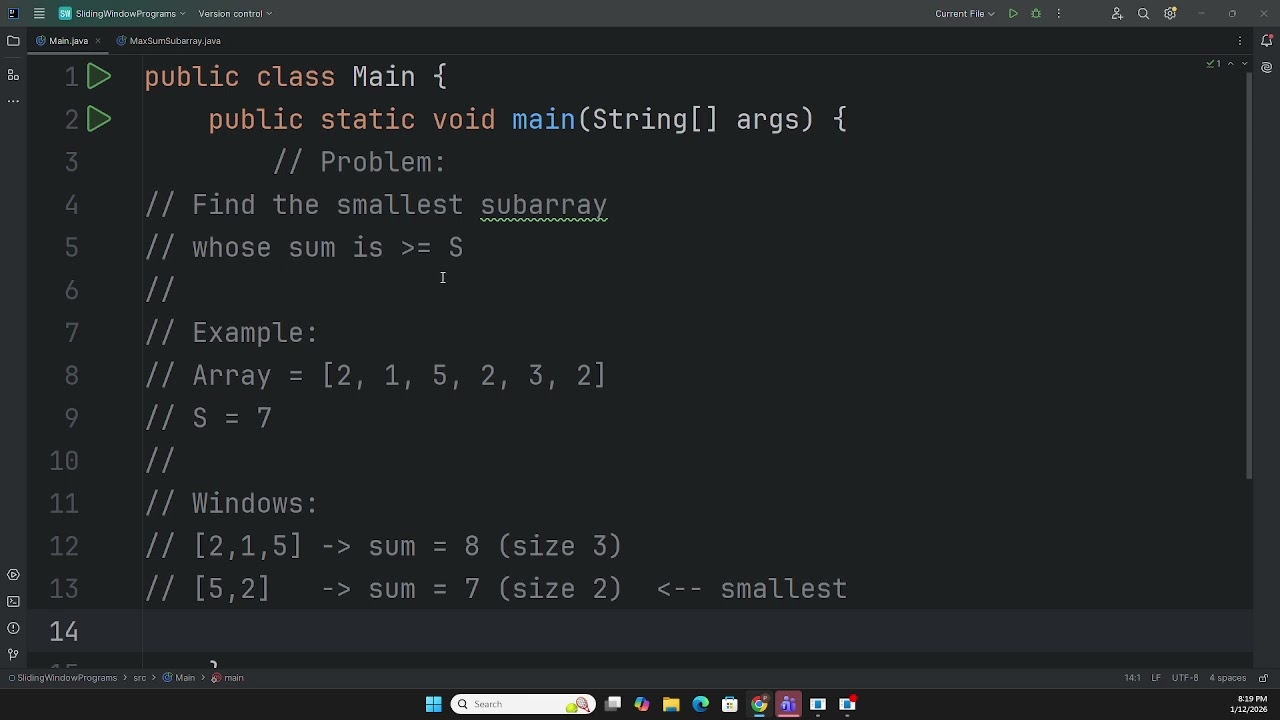Open Terminal tool window icon
Screen dimensions: 1280x720
pyautogui.click(x=13, y=602)
